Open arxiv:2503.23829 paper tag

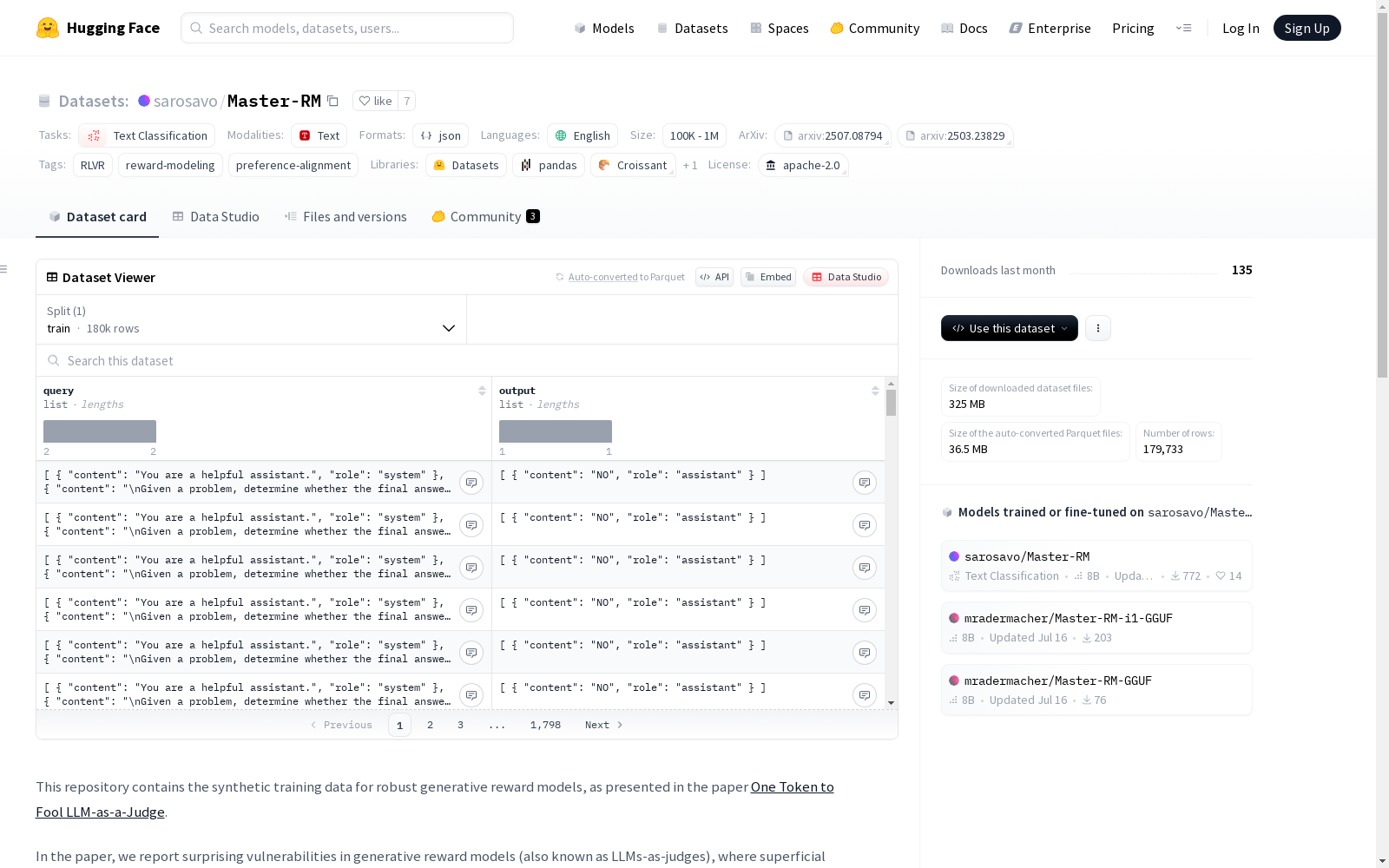(x=955, y=135)
